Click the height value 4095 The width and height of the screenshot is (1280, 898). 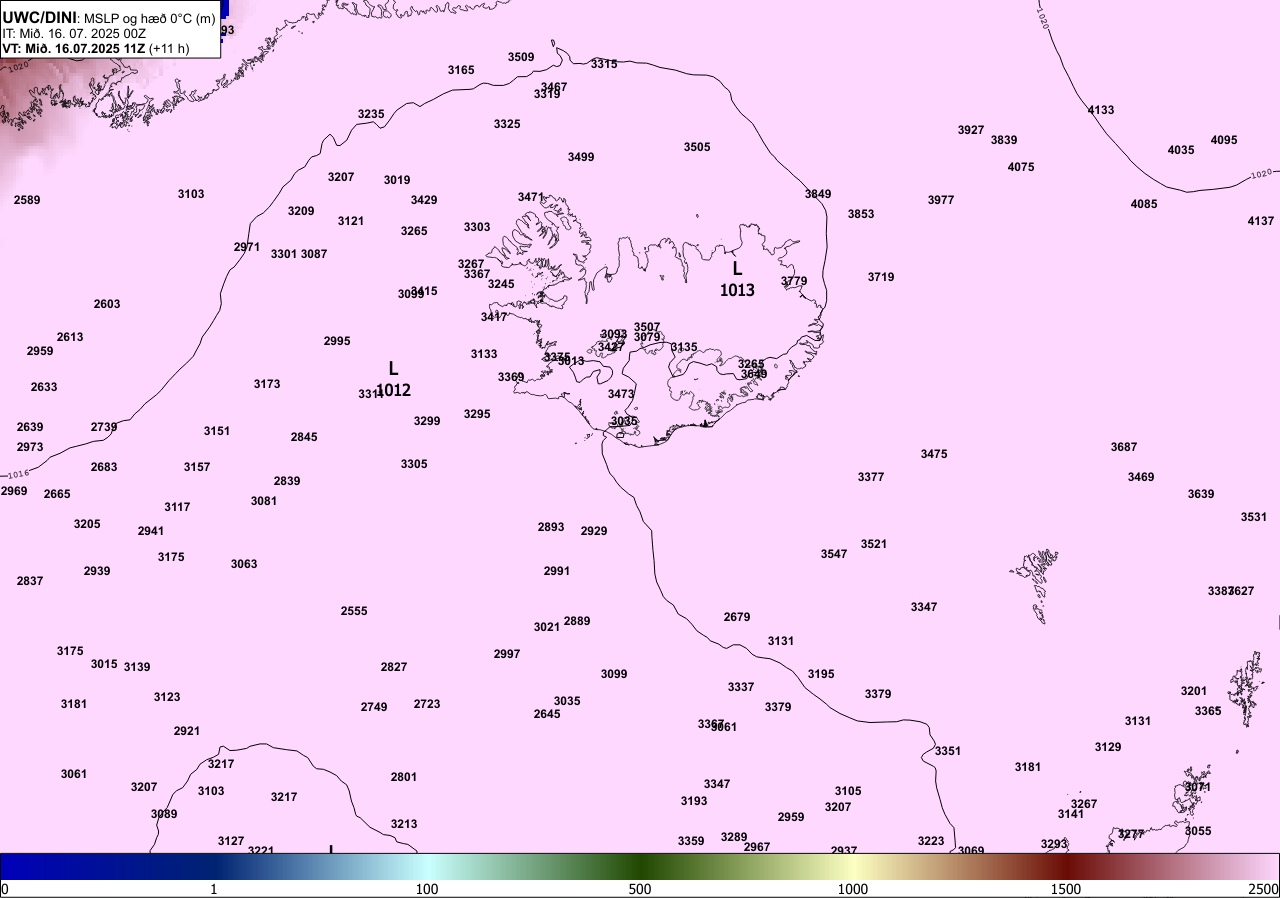point(1224,140)
